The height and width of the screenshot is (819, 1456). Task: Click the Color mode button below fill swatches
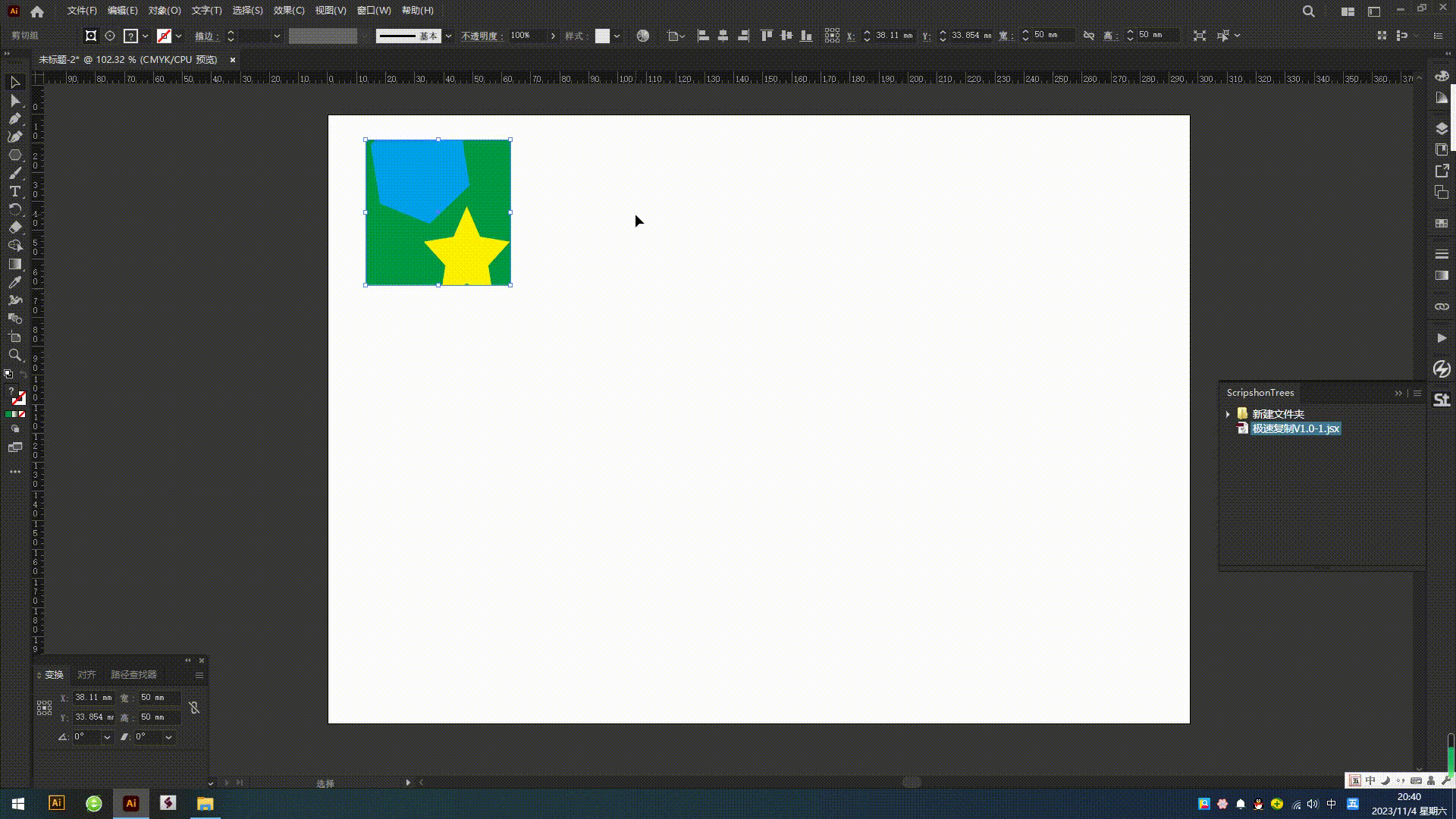(x=8, y=414)
